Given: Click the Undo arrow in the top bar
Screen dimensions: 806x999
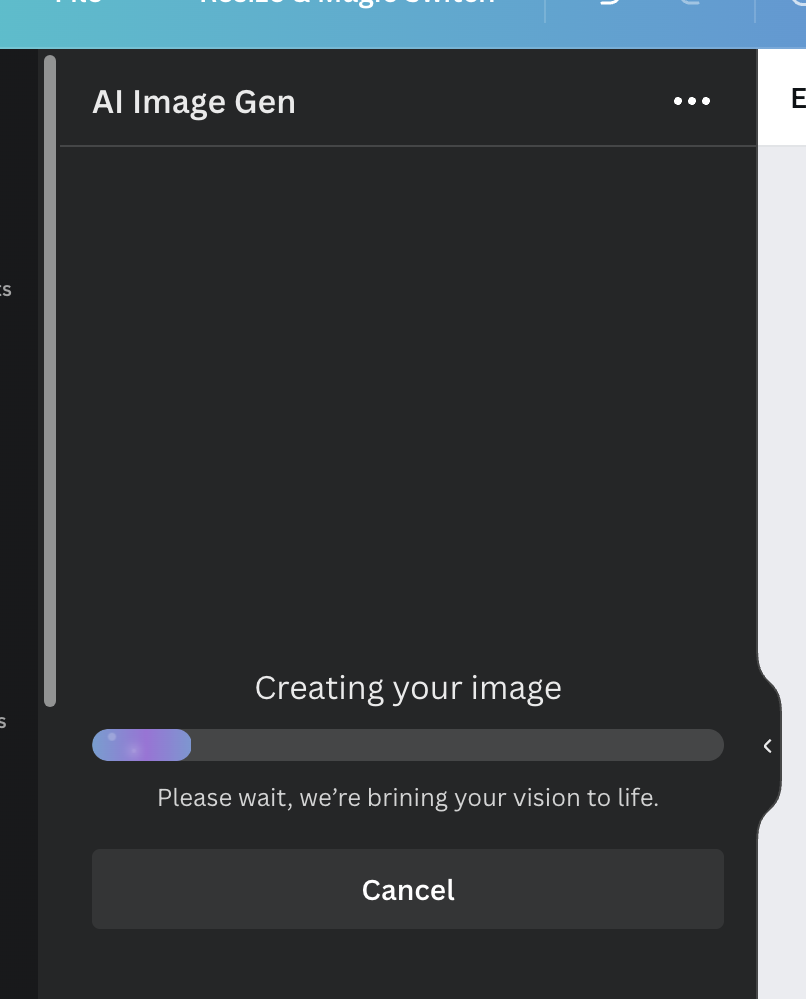Looking at the screenshot, I should [607, 5].
